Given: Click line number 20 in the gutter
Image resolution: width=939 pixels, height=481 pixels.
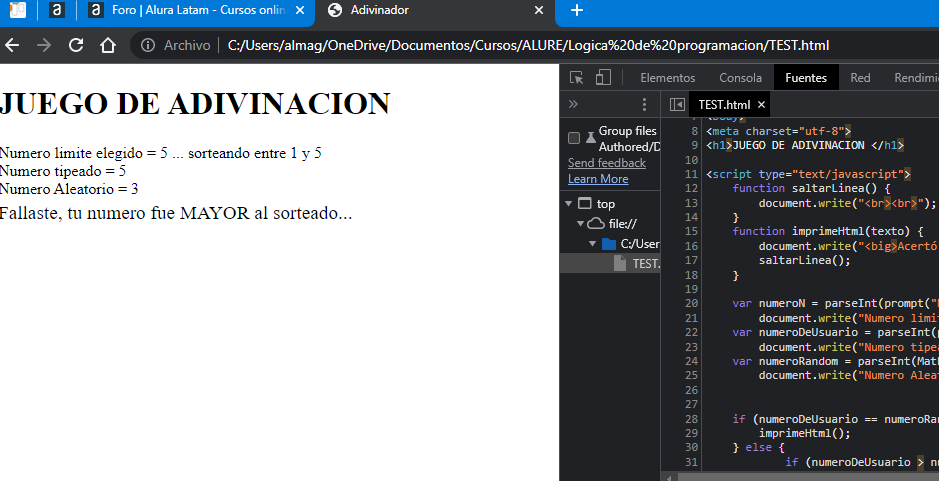Looking at the screenshot, I should [691, 303].
